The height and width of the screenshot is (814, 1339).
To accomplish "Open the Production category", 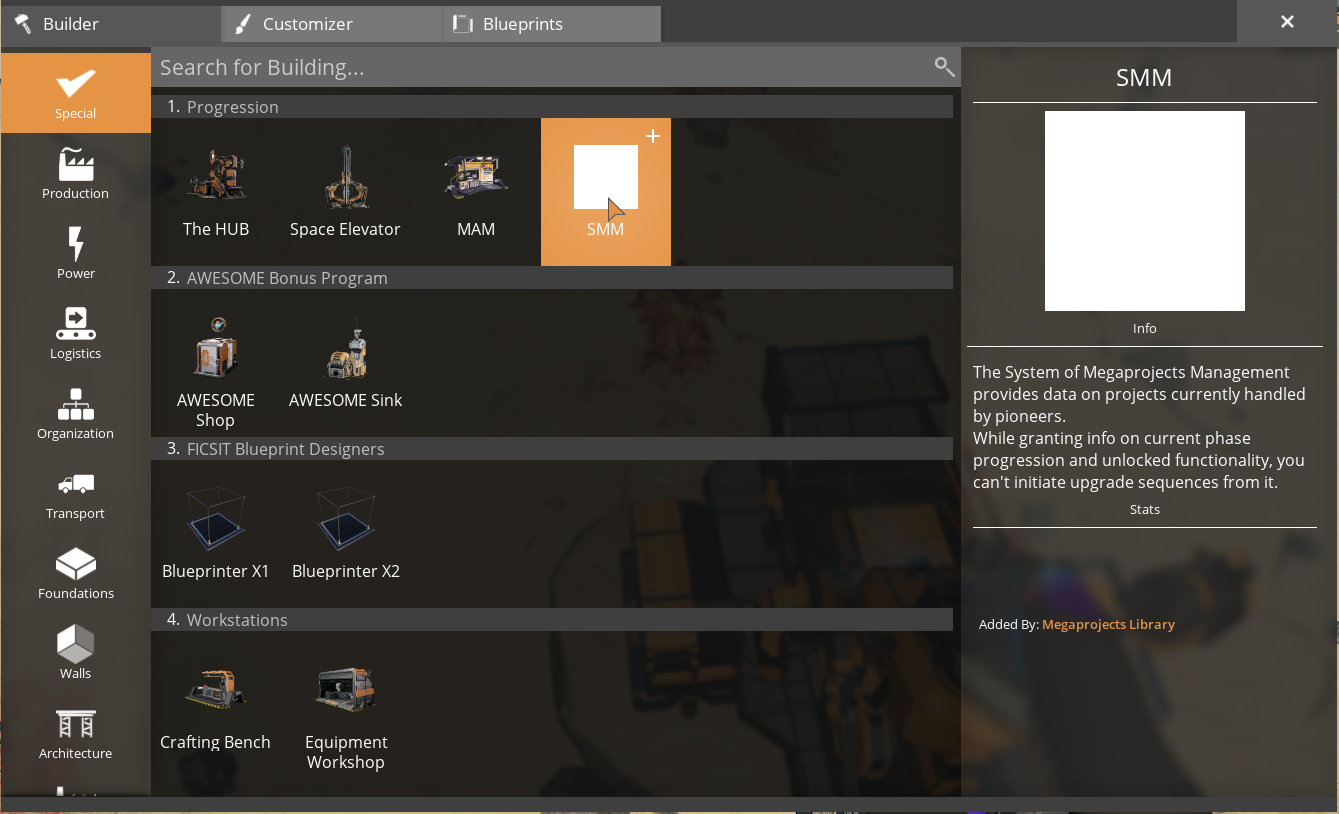I will [76, 173].
